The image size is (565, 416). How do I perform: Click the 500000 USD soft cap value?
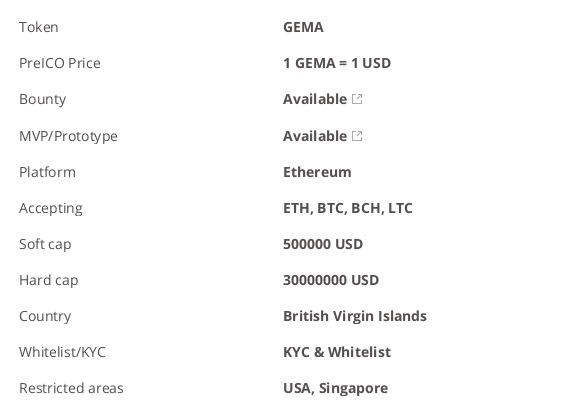point(323,244)
